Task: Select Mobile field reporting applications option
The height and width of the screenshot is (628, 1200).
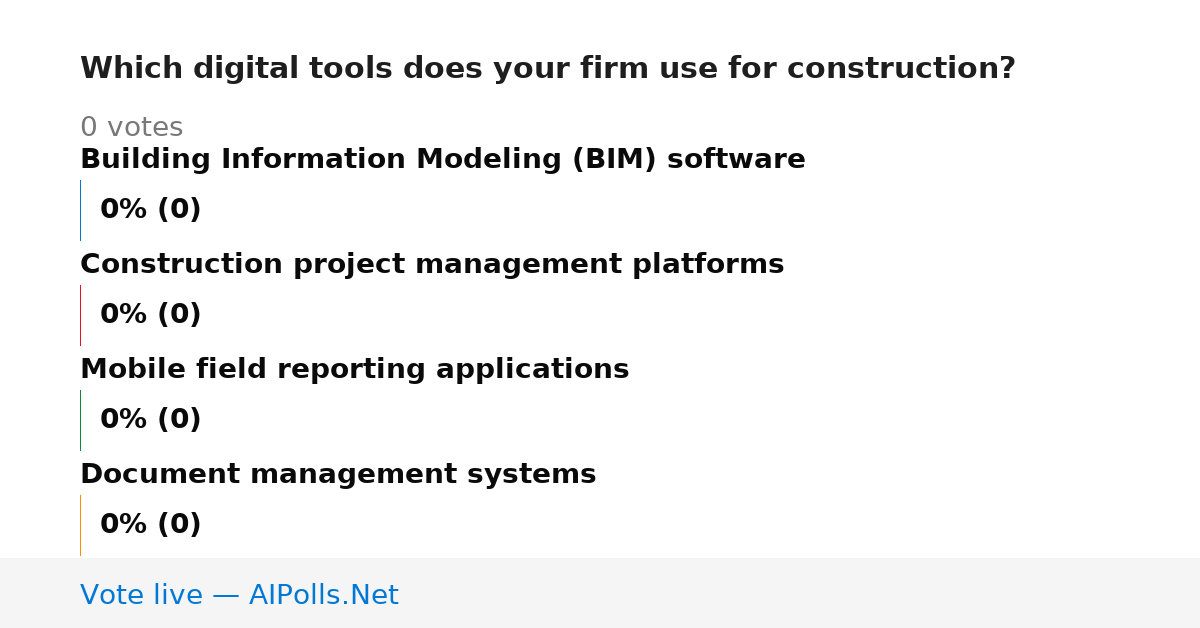Action: point(355,370)
